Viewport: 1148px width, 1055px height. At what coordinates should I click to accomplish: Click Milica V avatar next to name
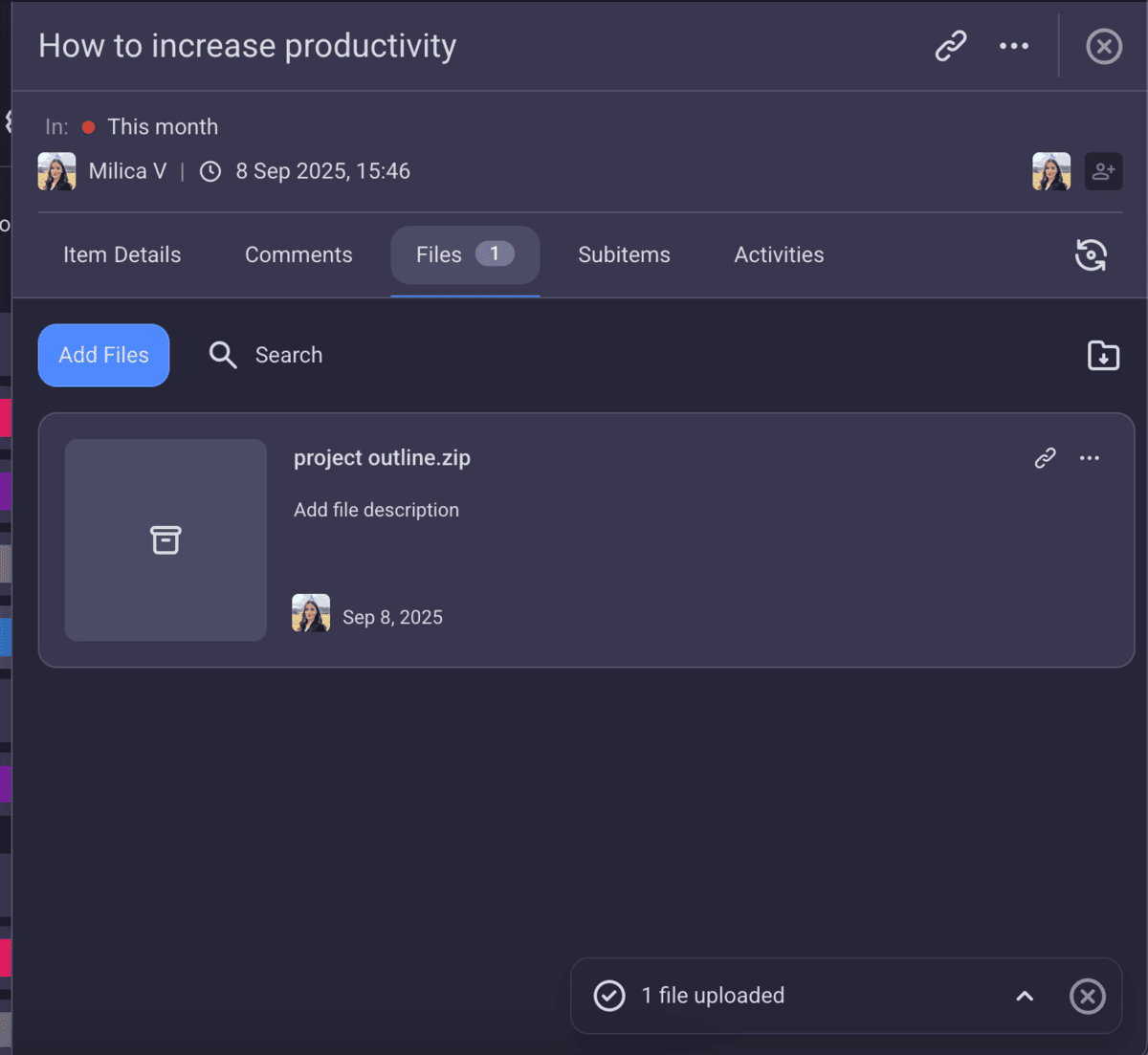coord(56,172)
